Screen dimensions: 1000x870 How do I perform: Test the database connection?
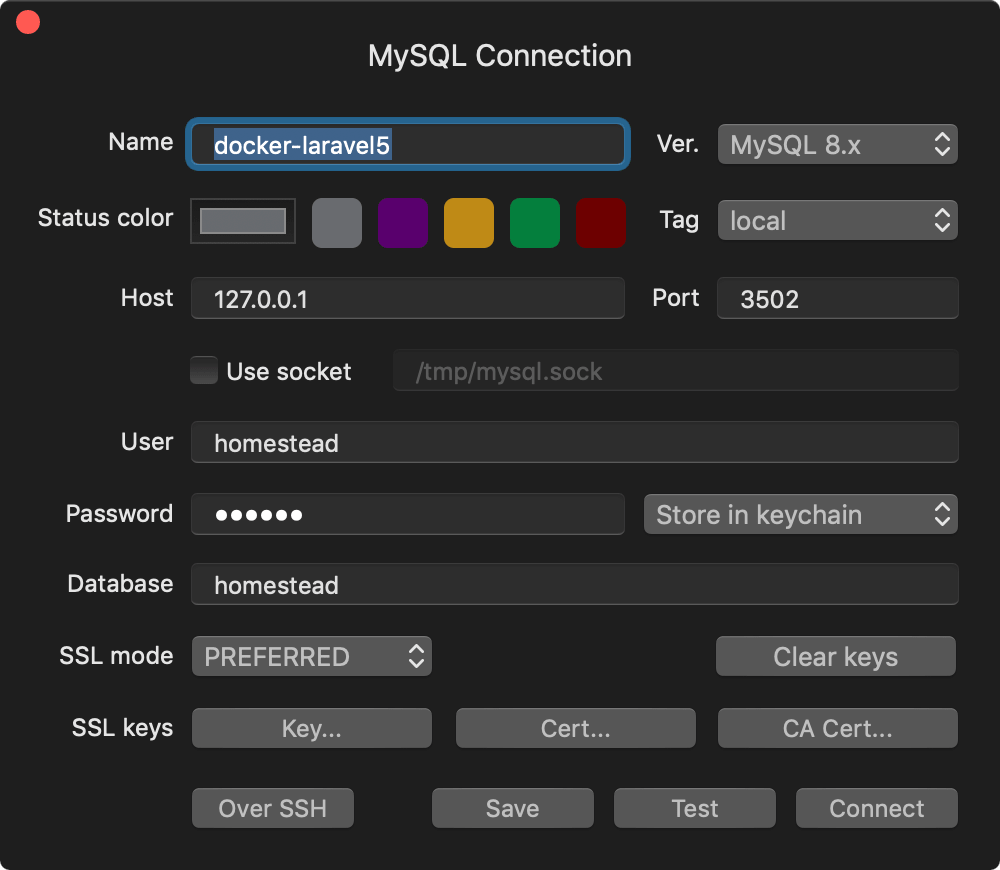click(x=694, y=808)
